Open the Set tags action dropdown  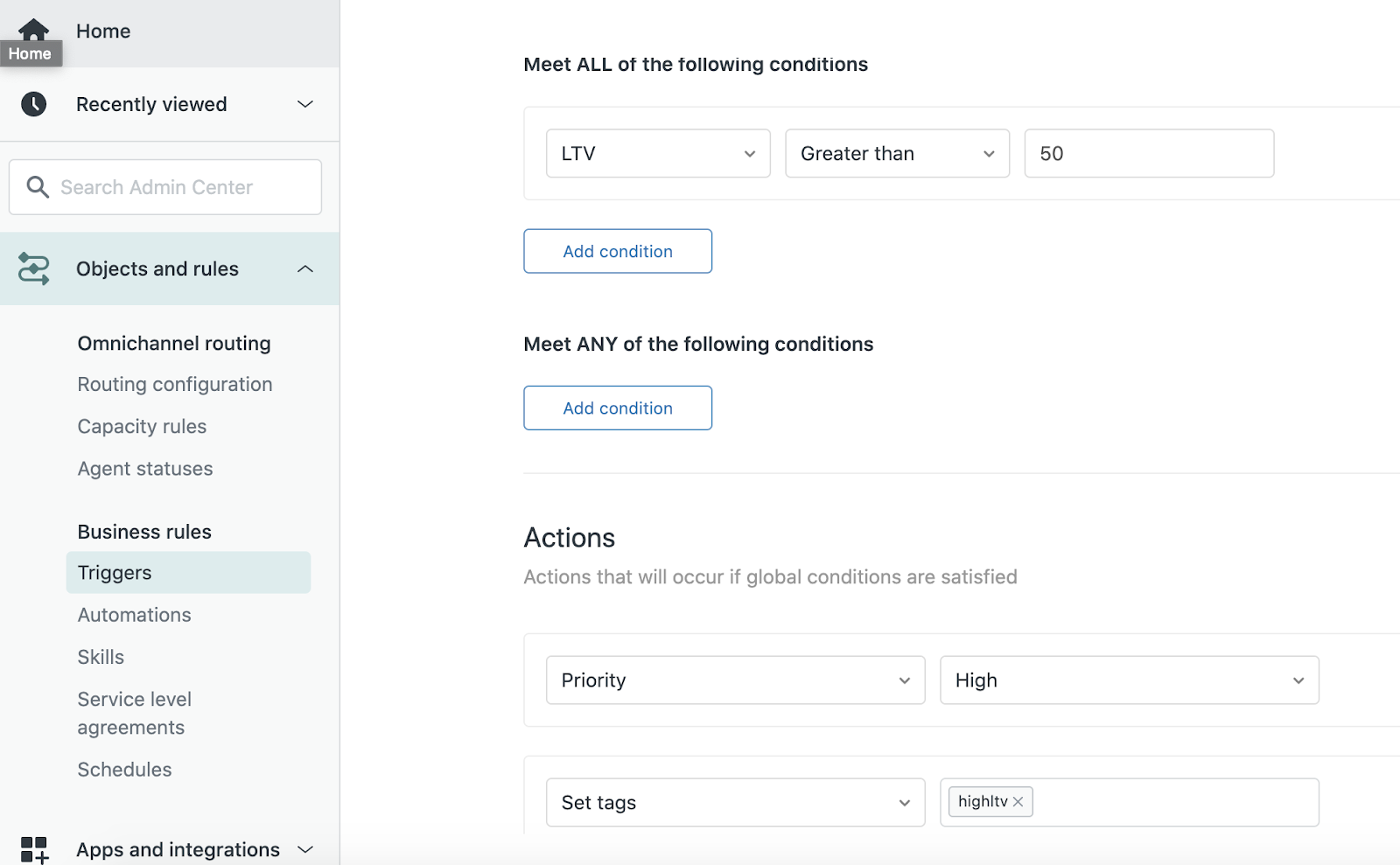pyautogui.click(x=735, y=802)
